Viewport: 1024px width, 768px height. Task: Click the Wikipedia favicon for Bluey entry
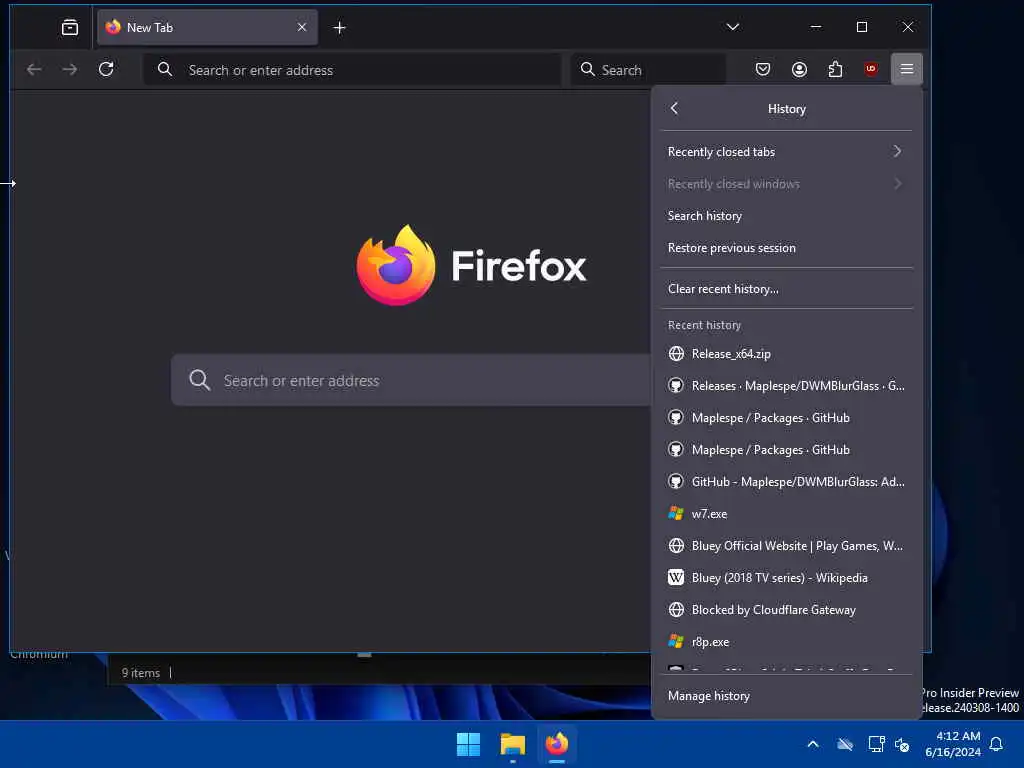click(x=676, y=578)
